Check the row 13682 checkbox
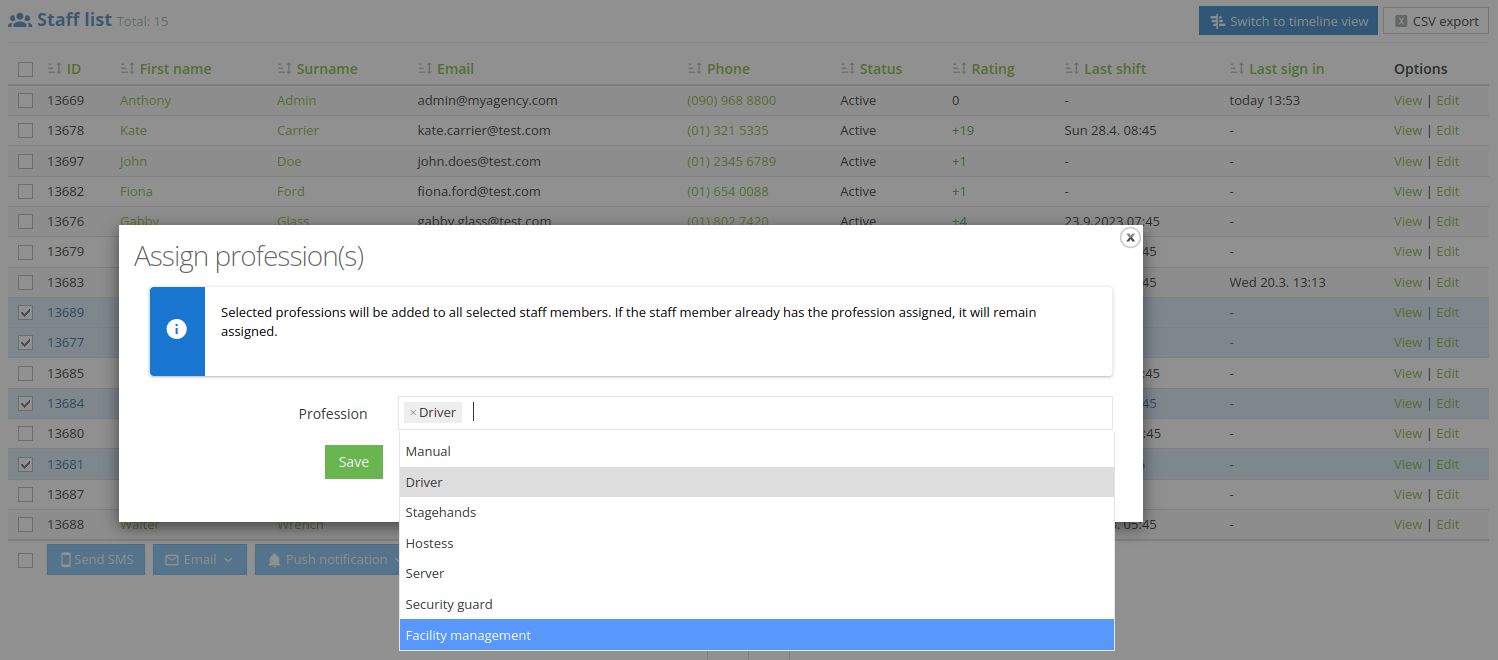 pyautogui.click(x=26, y=191)
